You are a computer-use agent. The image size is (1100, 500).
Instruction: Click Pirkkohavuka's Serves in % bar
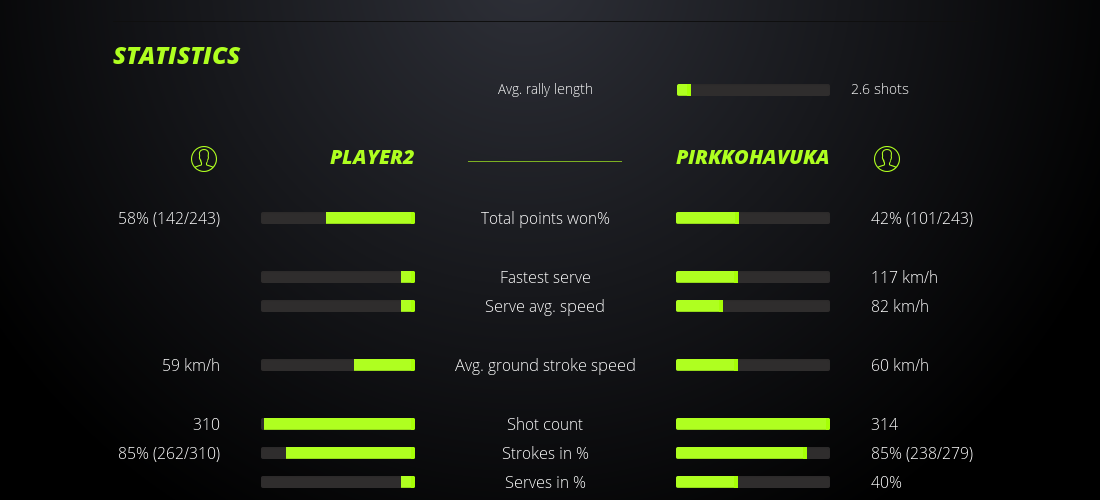tap(753, 482)
